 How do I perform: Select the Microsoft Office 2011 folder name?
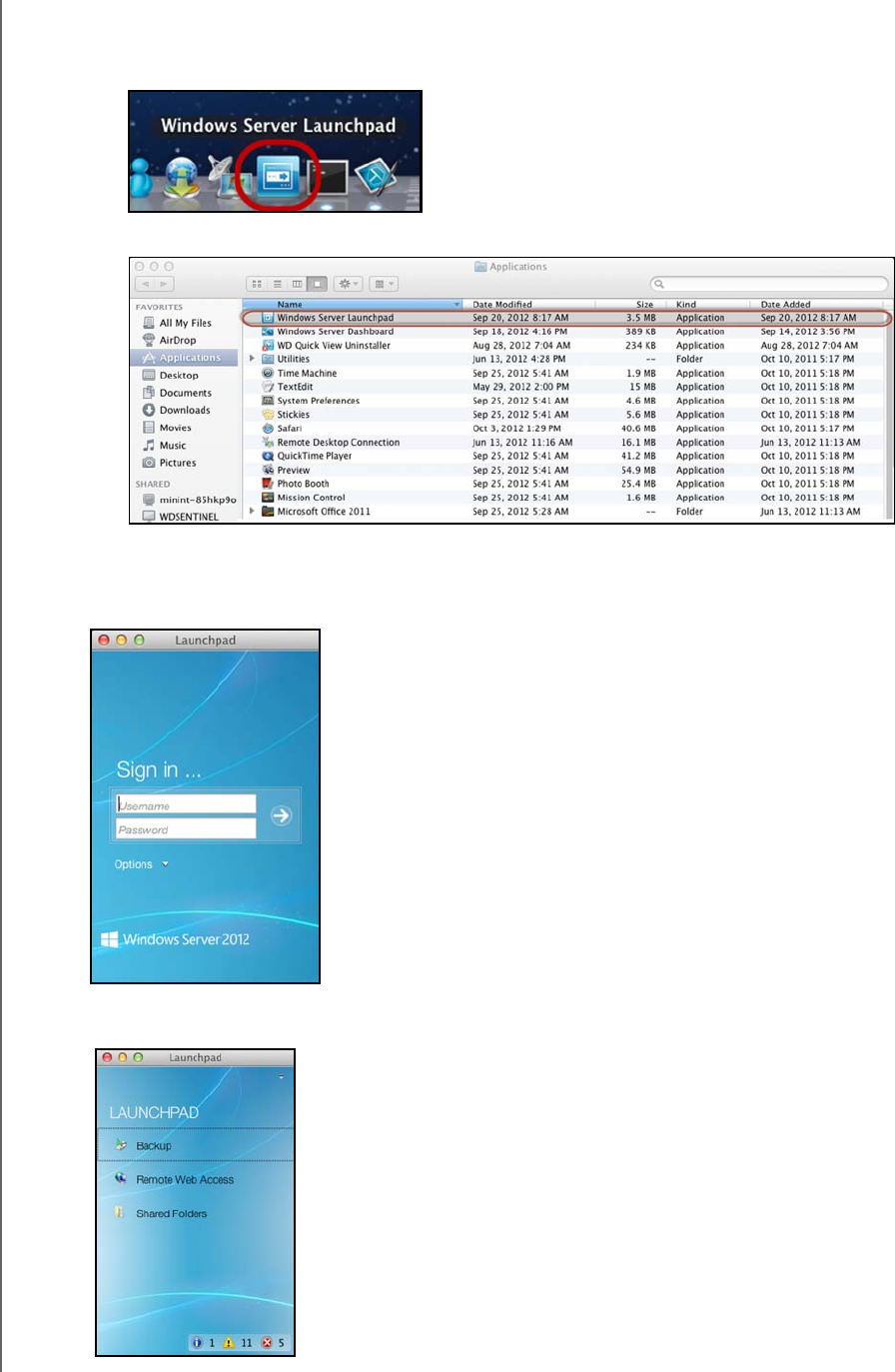click(x=323, y=512)
